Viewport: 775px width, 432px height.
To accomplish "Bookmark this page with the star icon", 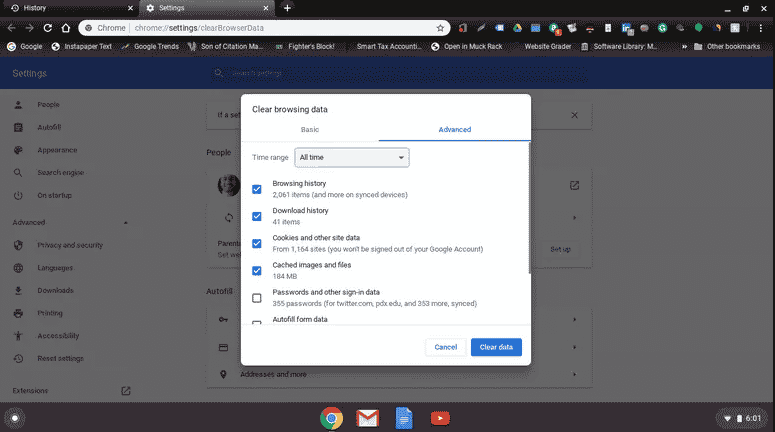I will pos(440,28).
